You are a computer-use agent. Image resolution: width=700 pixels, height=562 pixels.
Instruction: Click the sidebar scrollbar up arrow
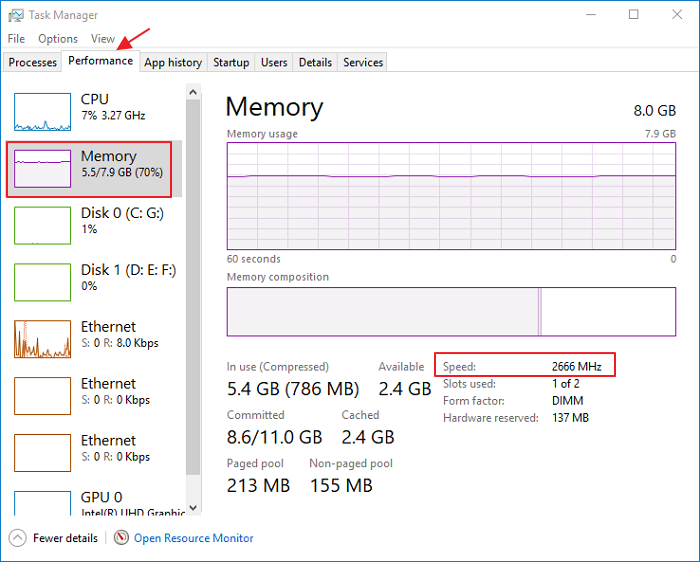click(x=193, y=93)
